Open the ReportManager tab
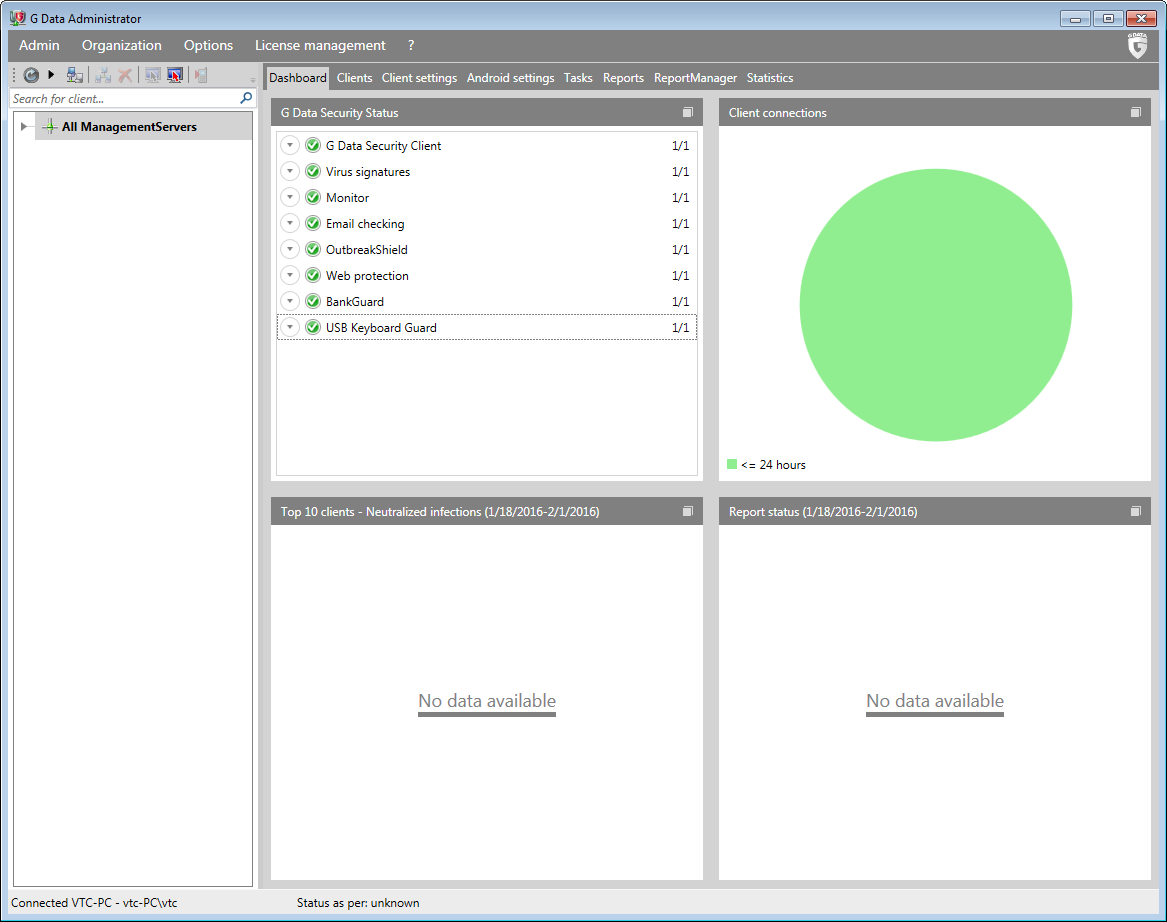Viewport: 1167px width, 922px height. click(x=695, y=78)
